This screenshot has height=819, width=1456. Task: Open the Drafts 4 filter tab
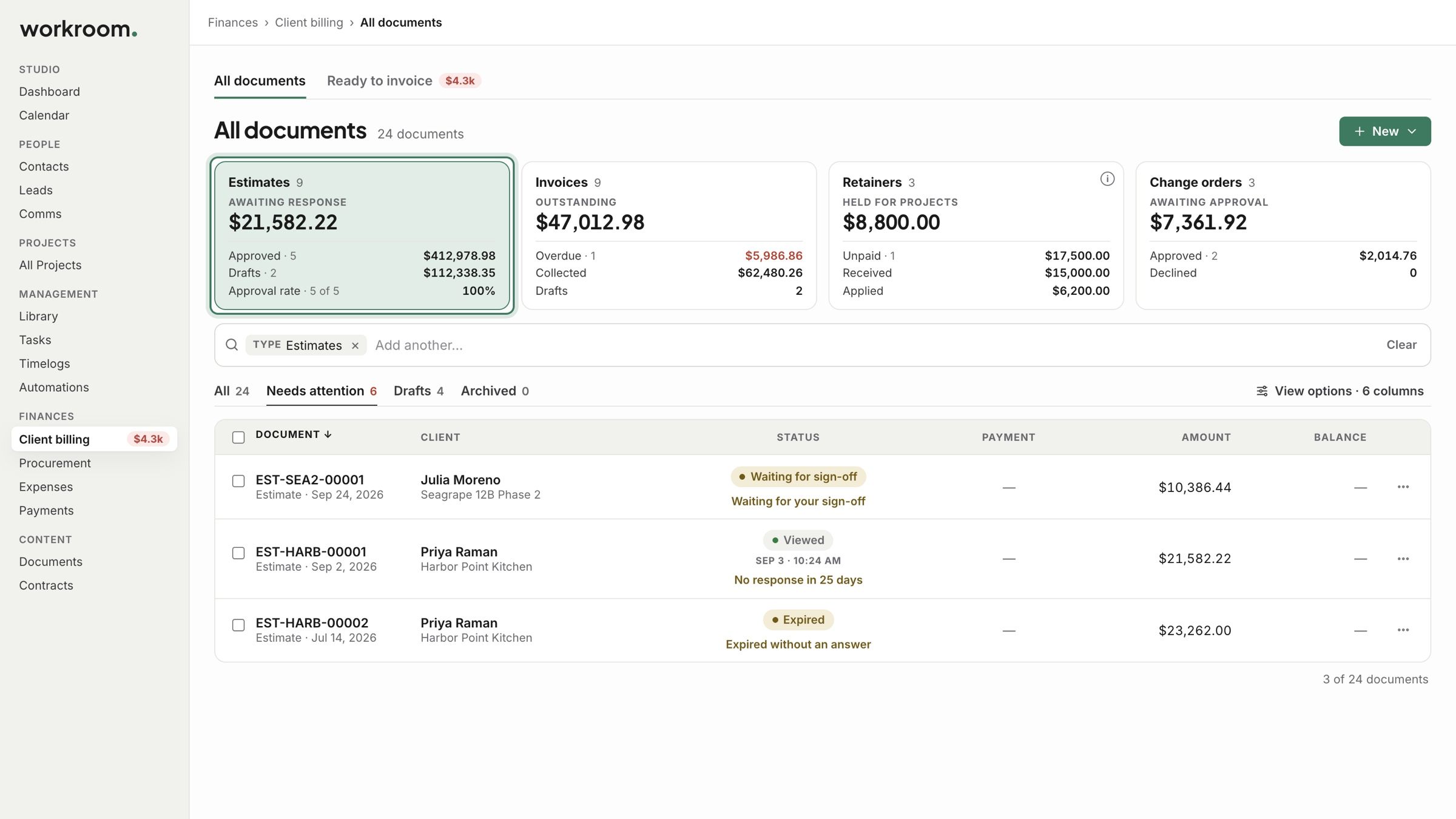pos(419,391)
